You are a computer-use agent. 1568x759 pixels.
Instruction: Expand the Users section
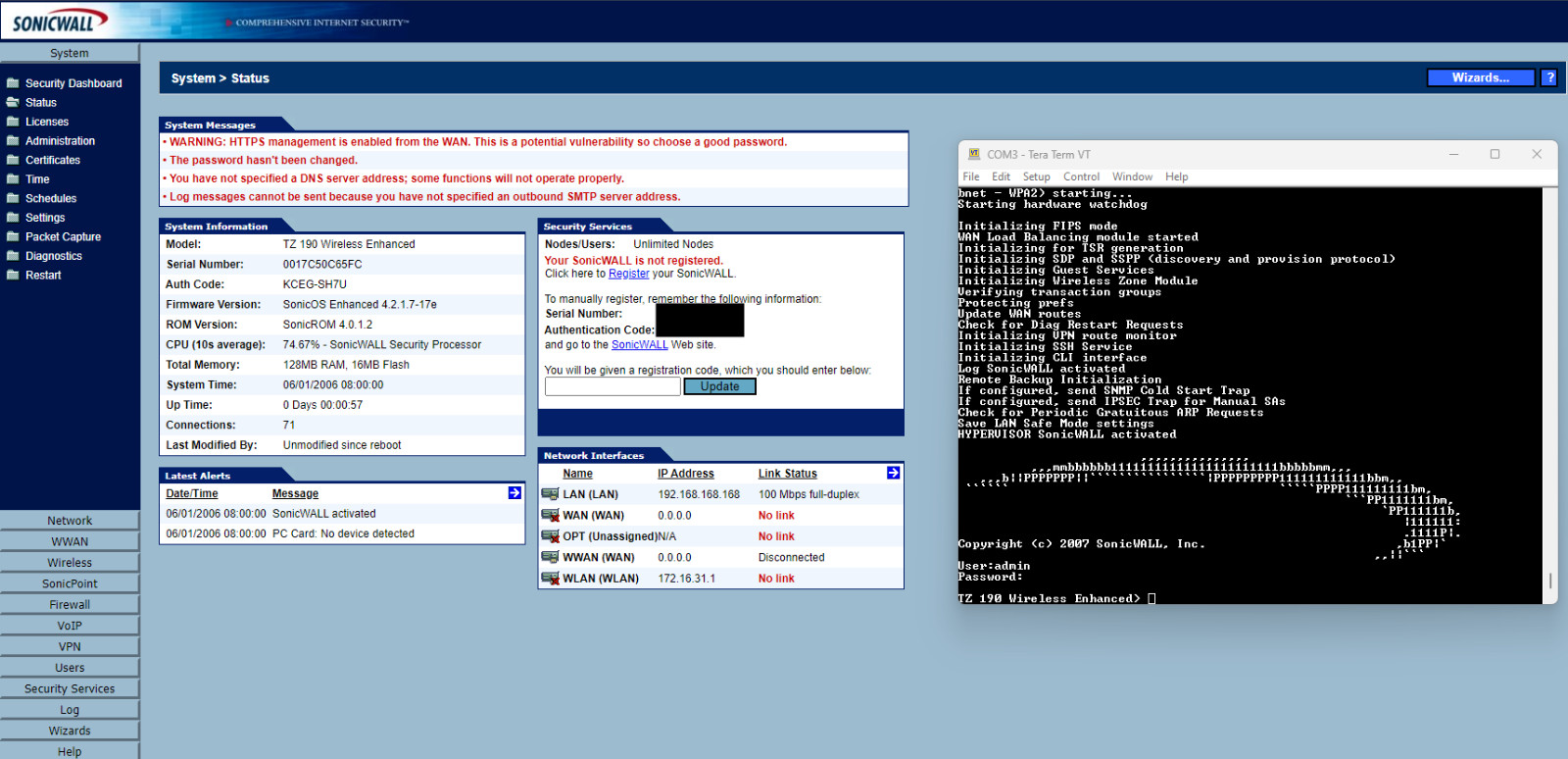point(70,668)
